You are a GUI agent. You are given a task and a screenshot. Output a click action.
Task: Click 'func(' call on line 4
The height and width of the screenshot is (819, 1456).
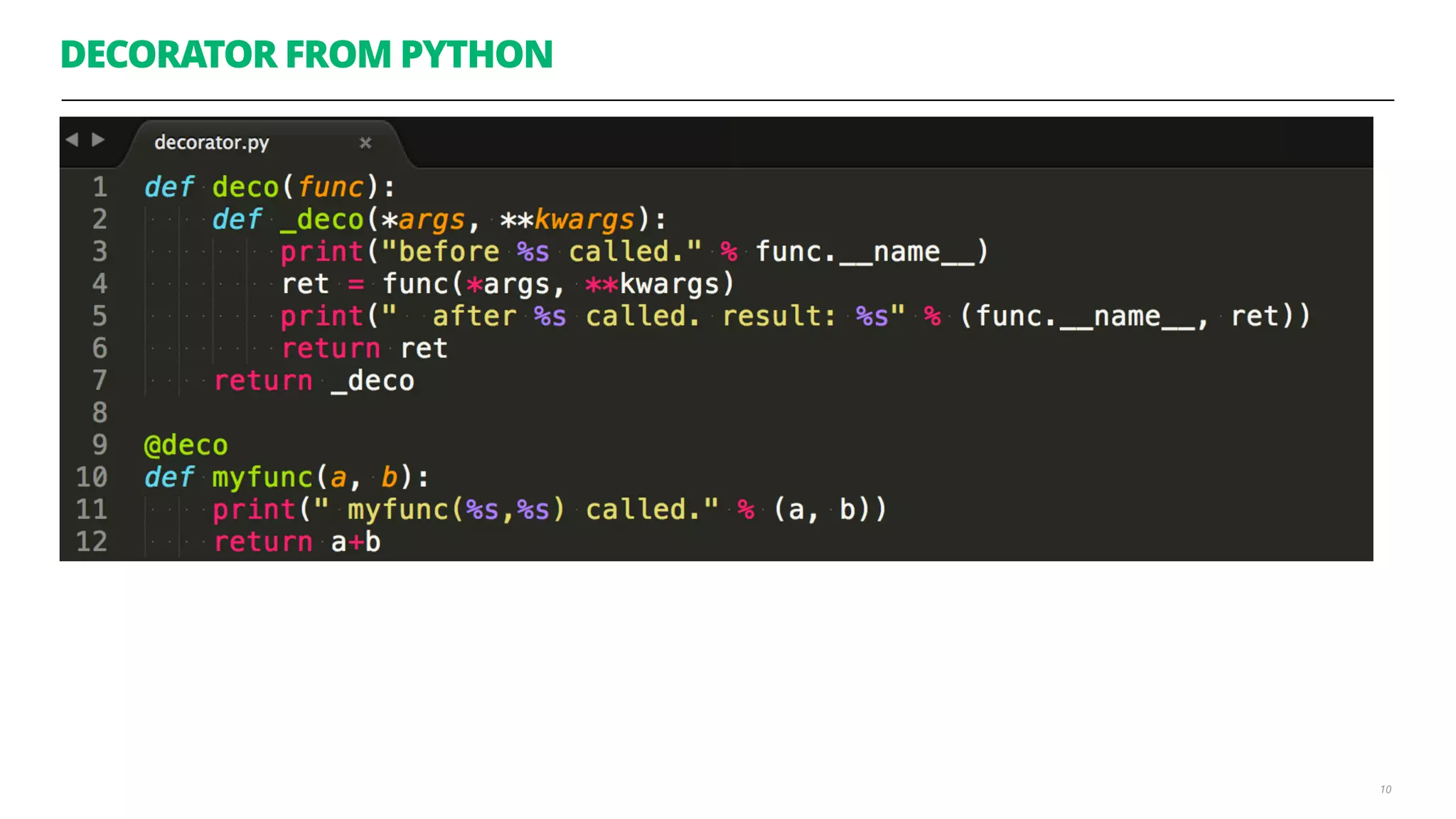[x=422, y=284]
